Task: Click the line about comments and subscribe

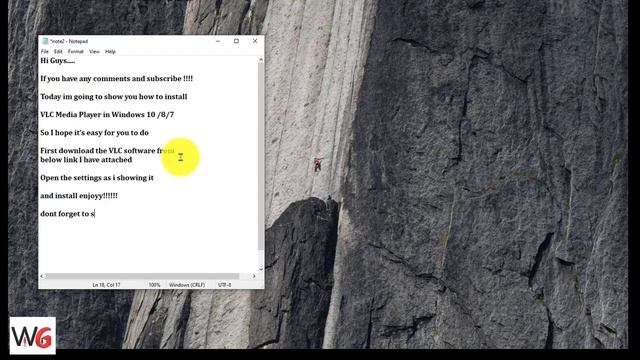Action: [x=116, y=79]
